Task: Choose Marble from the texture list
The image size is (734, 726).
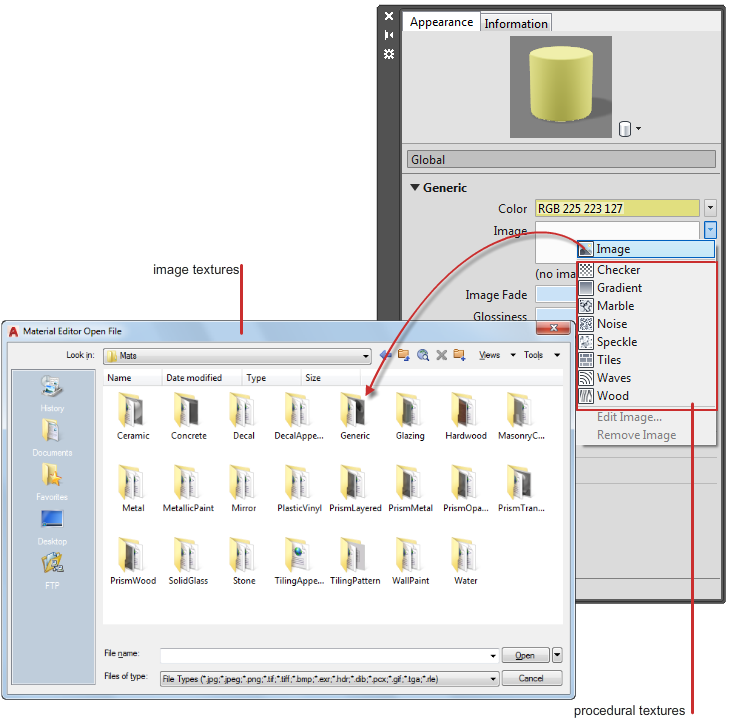Action: pos(615,306)
